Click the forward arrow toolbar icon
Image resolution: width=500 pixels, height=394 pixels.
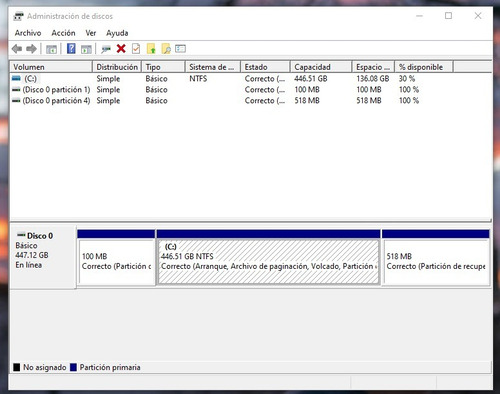point(31,49)
